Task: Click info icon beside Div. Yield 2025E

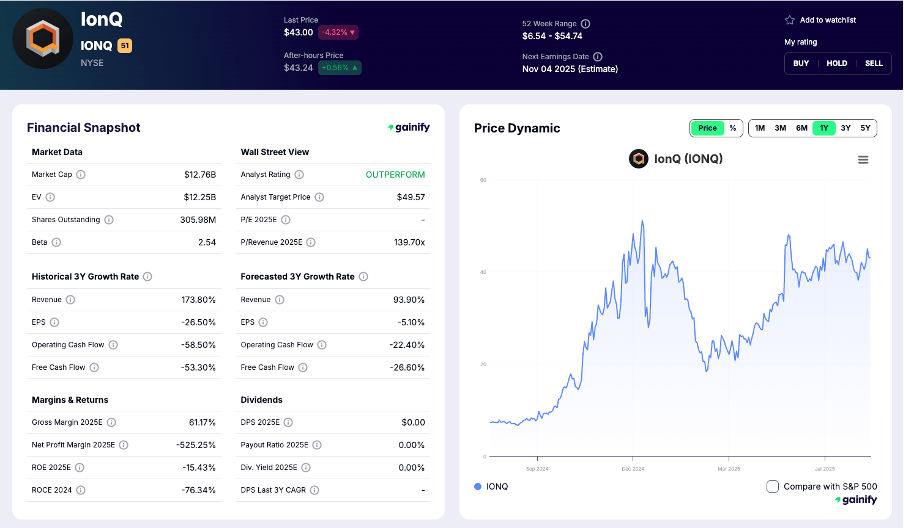Action: pyautogui.click(x=306, y=467)
